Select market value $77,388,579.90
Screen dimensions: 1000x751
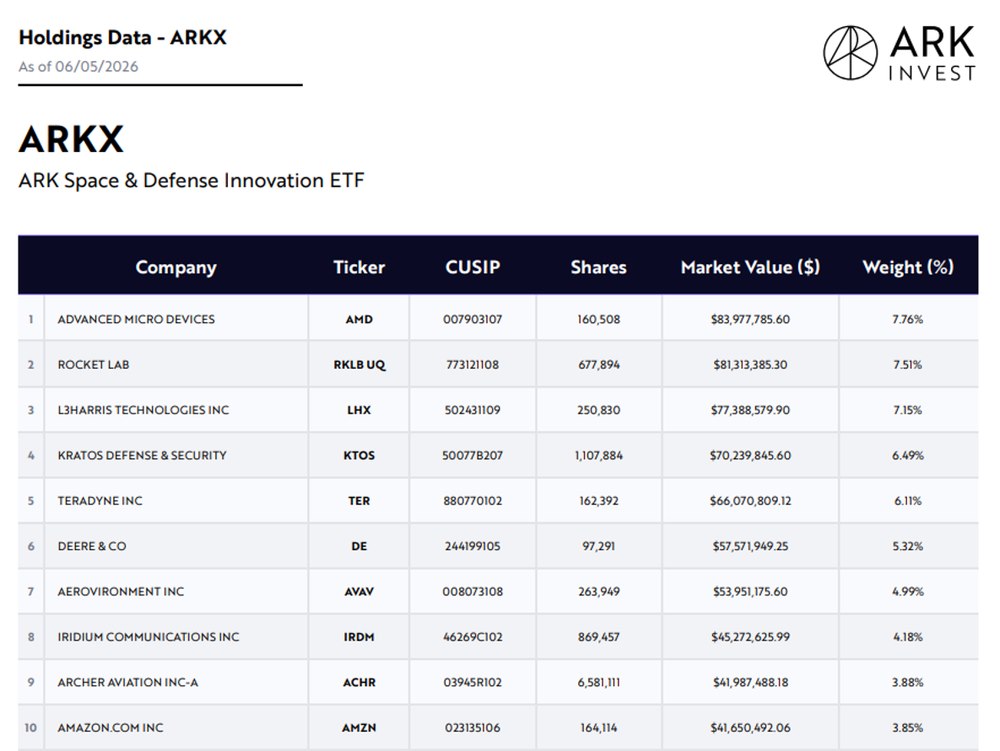click(750, 410)
